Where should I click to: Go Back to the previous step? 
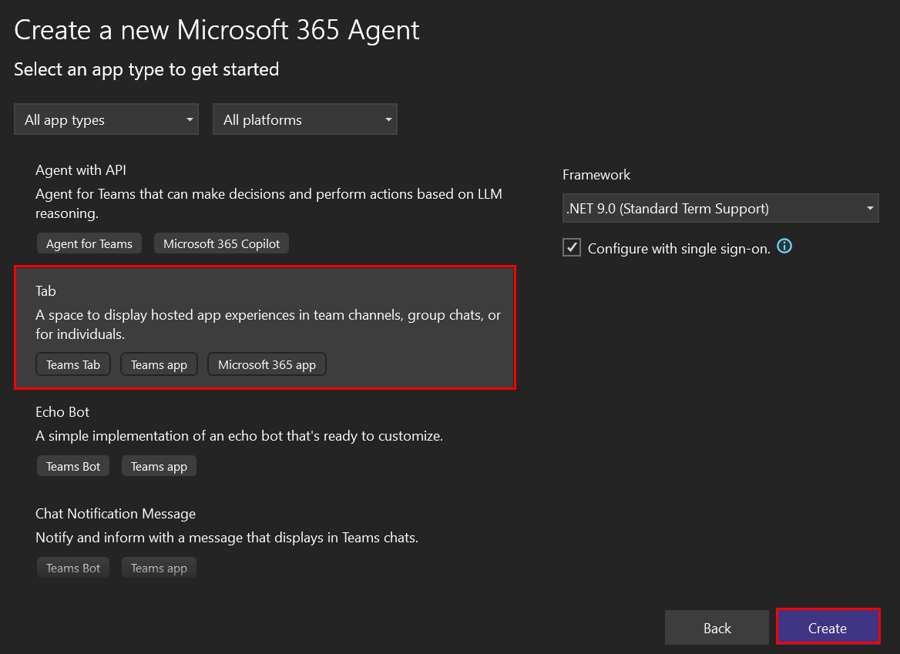717,628
